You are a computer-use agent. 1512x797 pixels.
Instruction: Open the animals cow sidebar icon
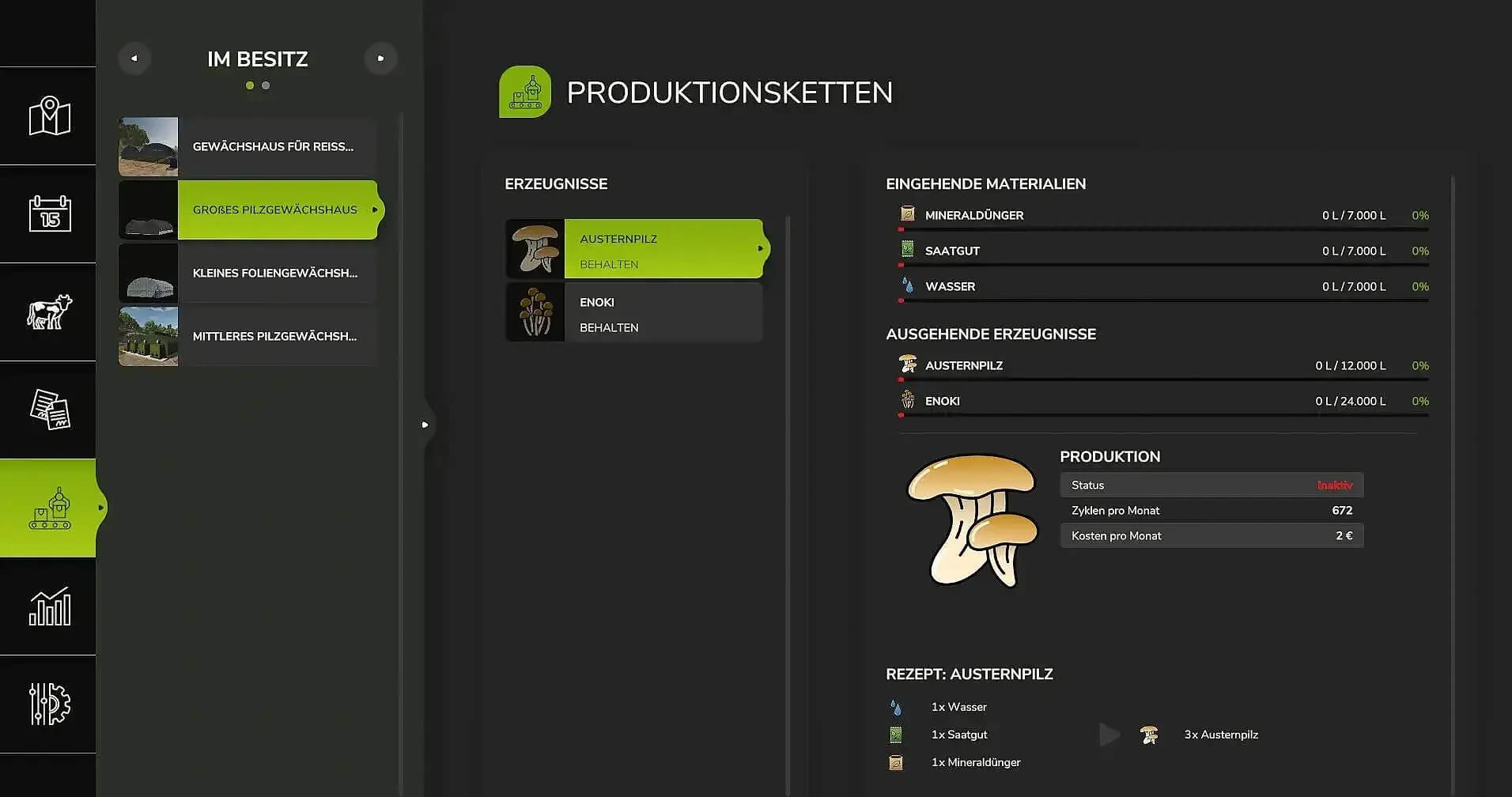point(49,312)
